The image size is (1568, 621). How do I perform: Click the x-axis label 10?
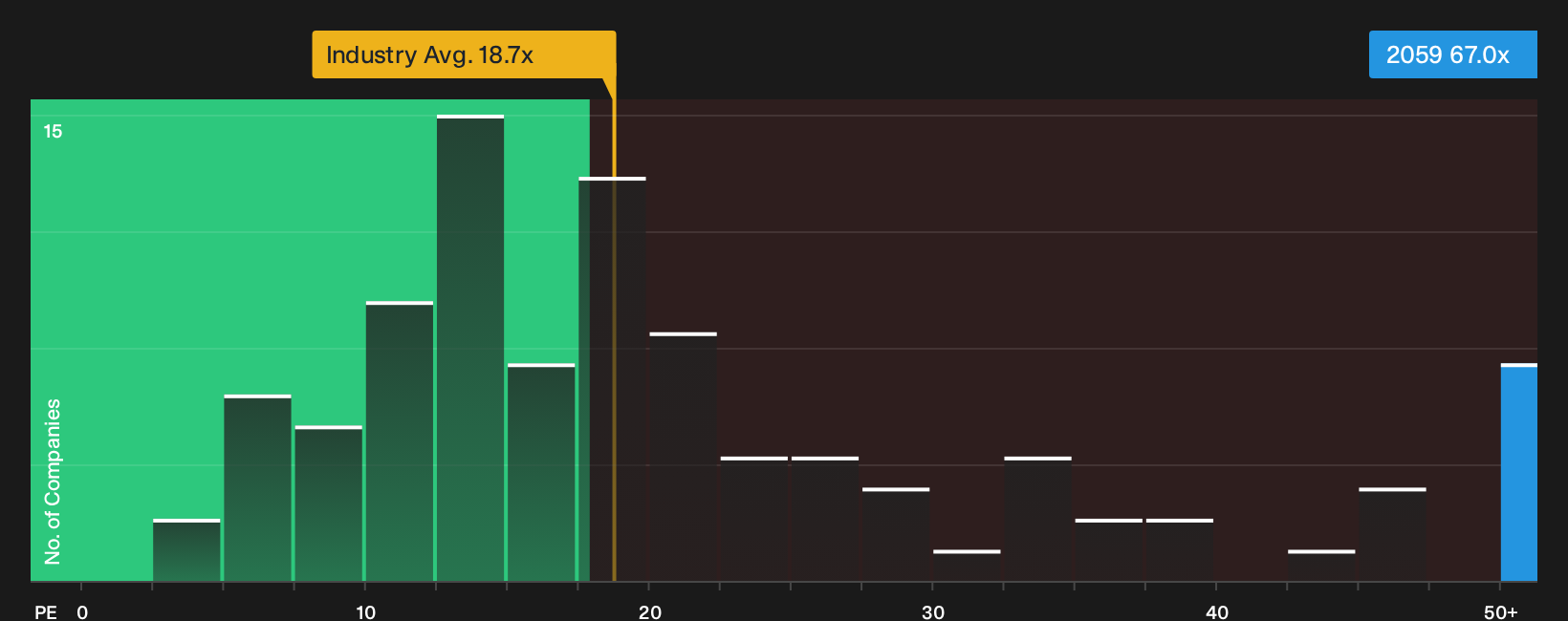coord(366,611)
